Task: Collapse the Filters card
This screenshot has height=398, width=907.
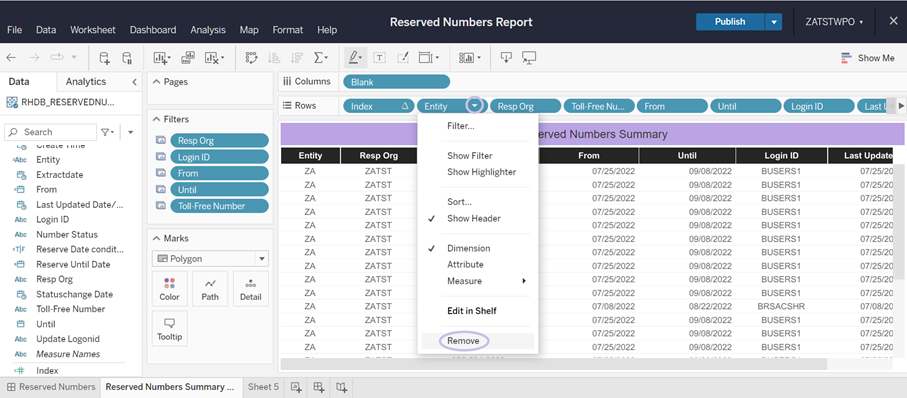Action: click(x=156, y=119)
